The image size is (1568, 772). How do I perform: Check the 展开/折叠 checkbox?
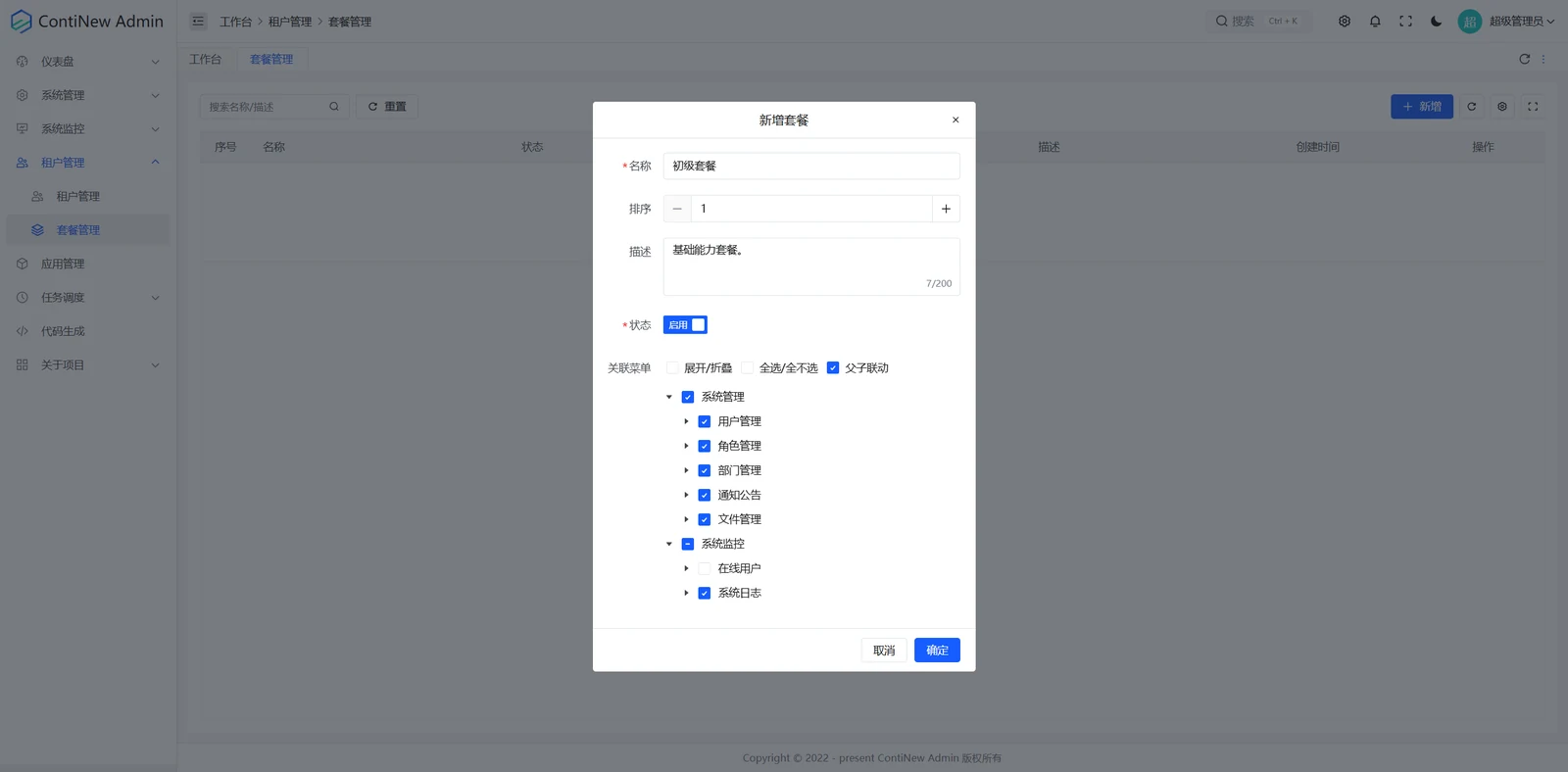coord(672,367)
